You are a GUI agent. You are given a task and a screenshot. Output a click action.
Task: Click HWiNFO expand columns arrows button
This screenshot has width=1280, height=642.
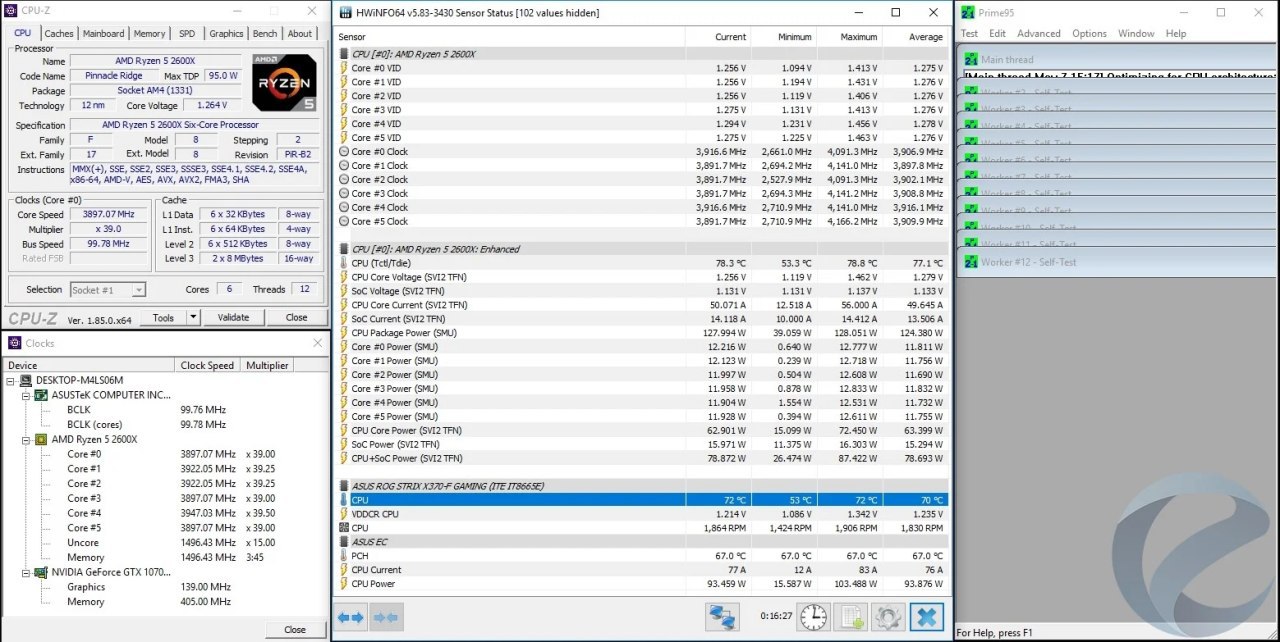351,617
